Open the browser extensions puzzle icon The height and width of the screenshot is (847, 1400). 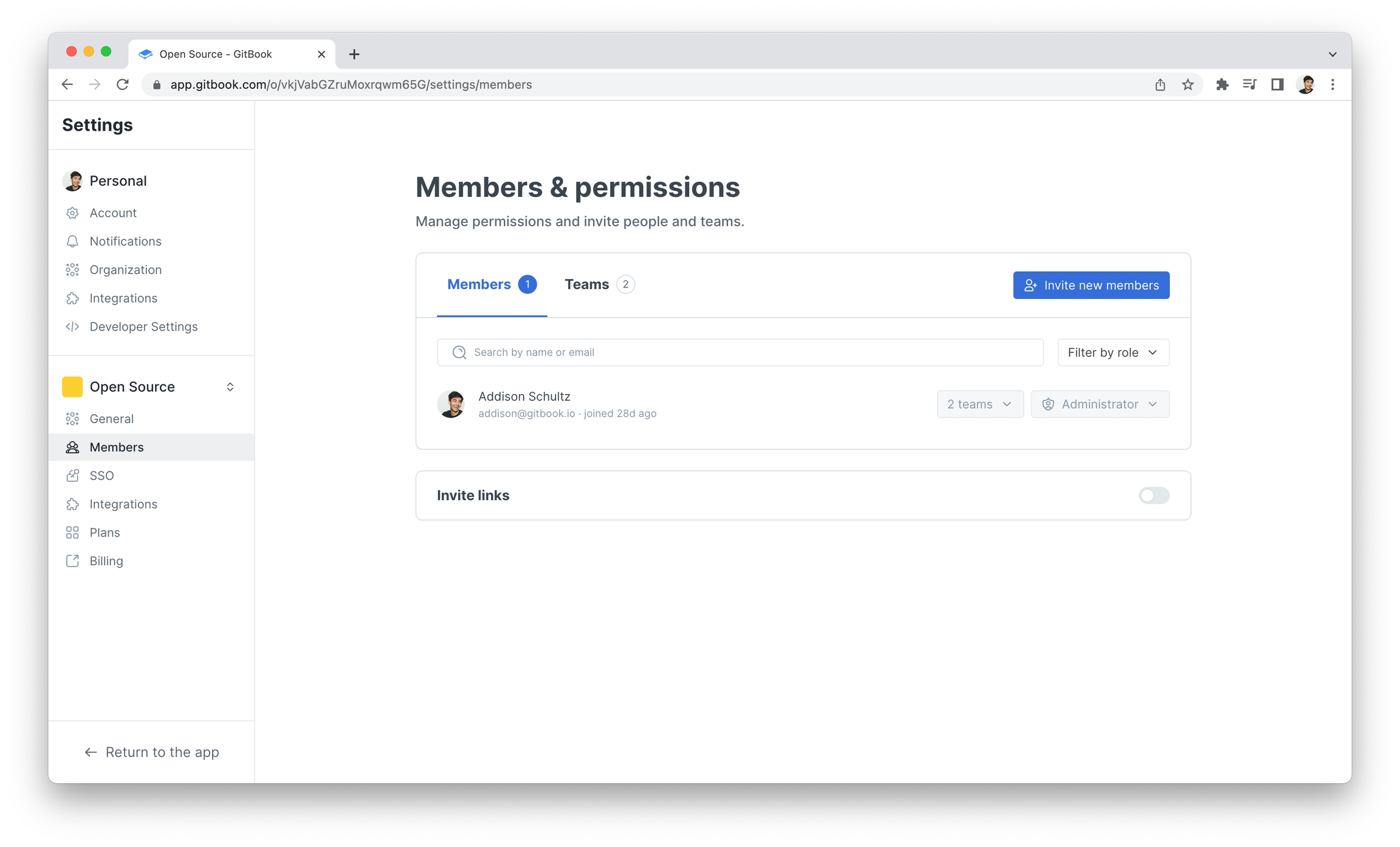coord(1221,84)
